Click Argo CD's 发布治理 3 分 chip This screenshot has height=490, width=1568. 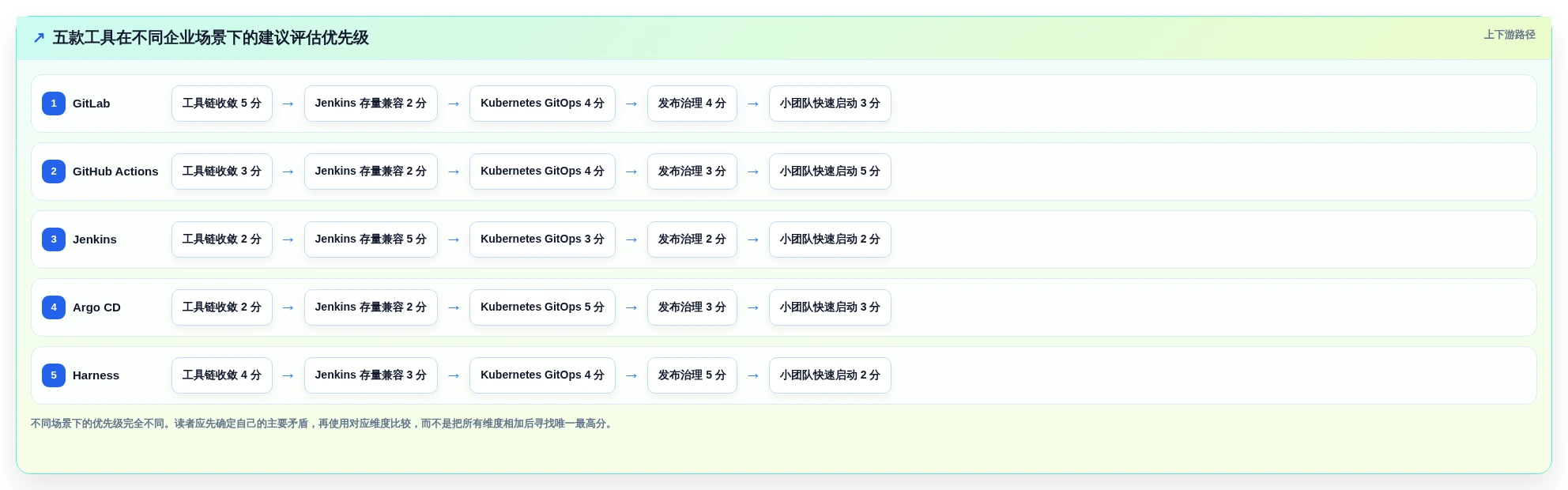[692, 307]
